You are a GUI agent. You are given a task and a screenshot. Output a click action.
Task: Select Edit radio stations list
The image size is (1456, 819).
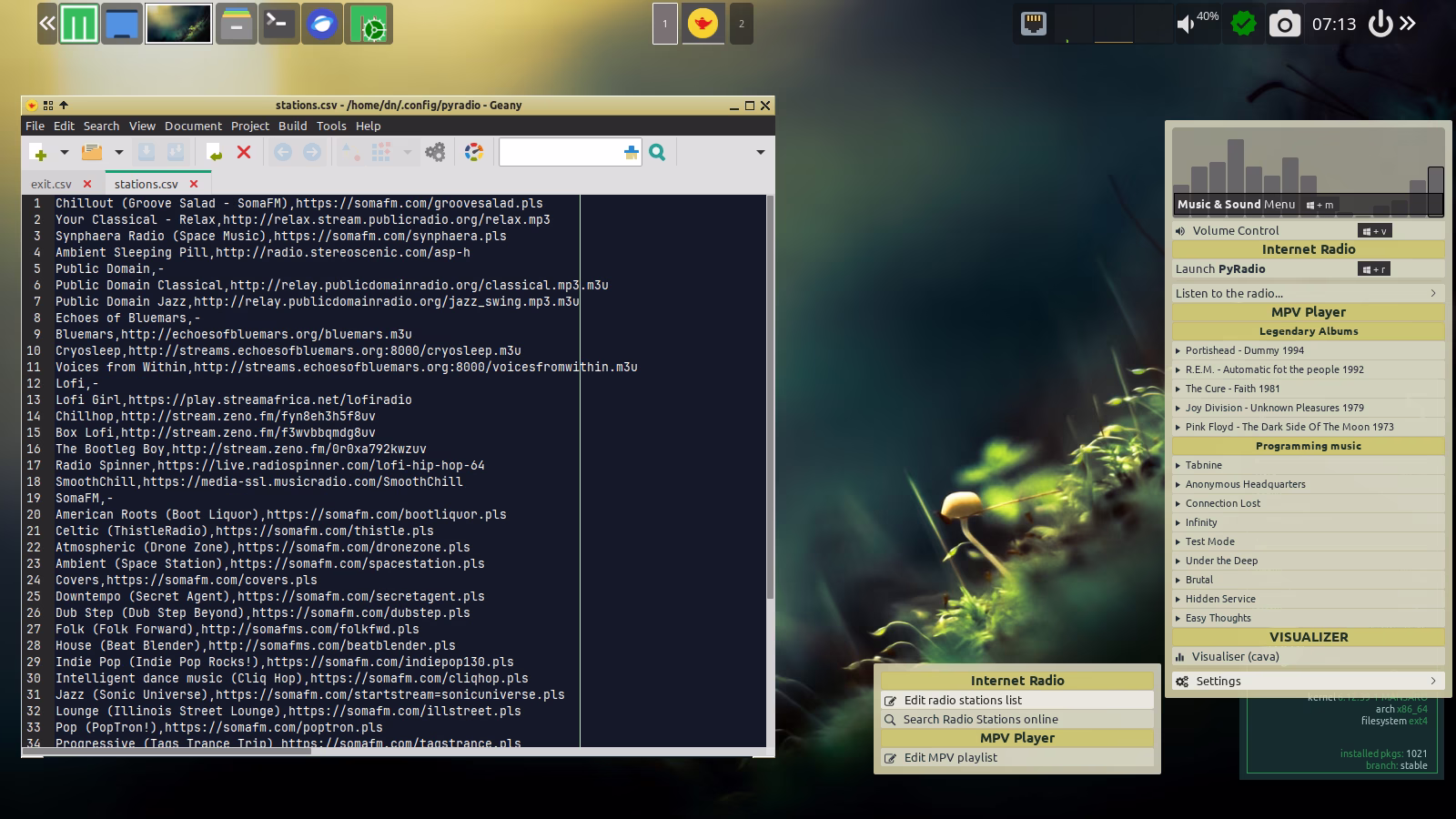tap(963, 700)
